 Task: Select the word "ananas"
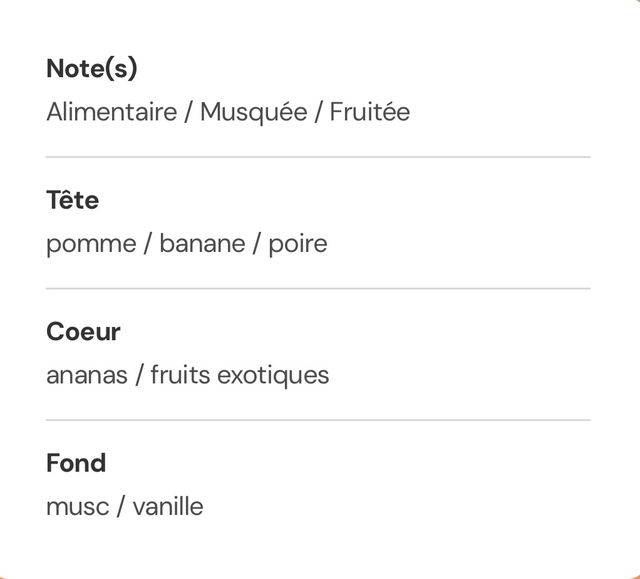(87, 376)
